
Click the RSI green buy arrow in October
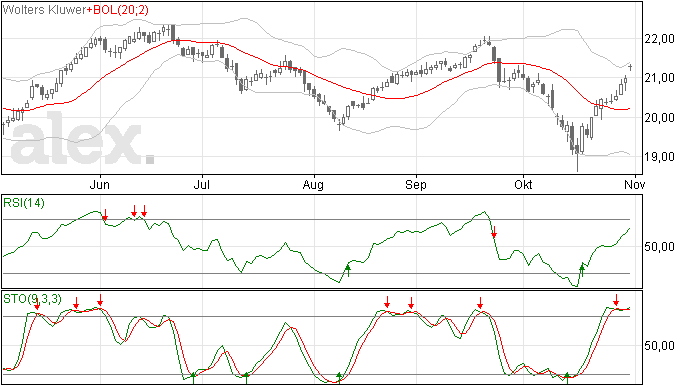tap(582, 270)
